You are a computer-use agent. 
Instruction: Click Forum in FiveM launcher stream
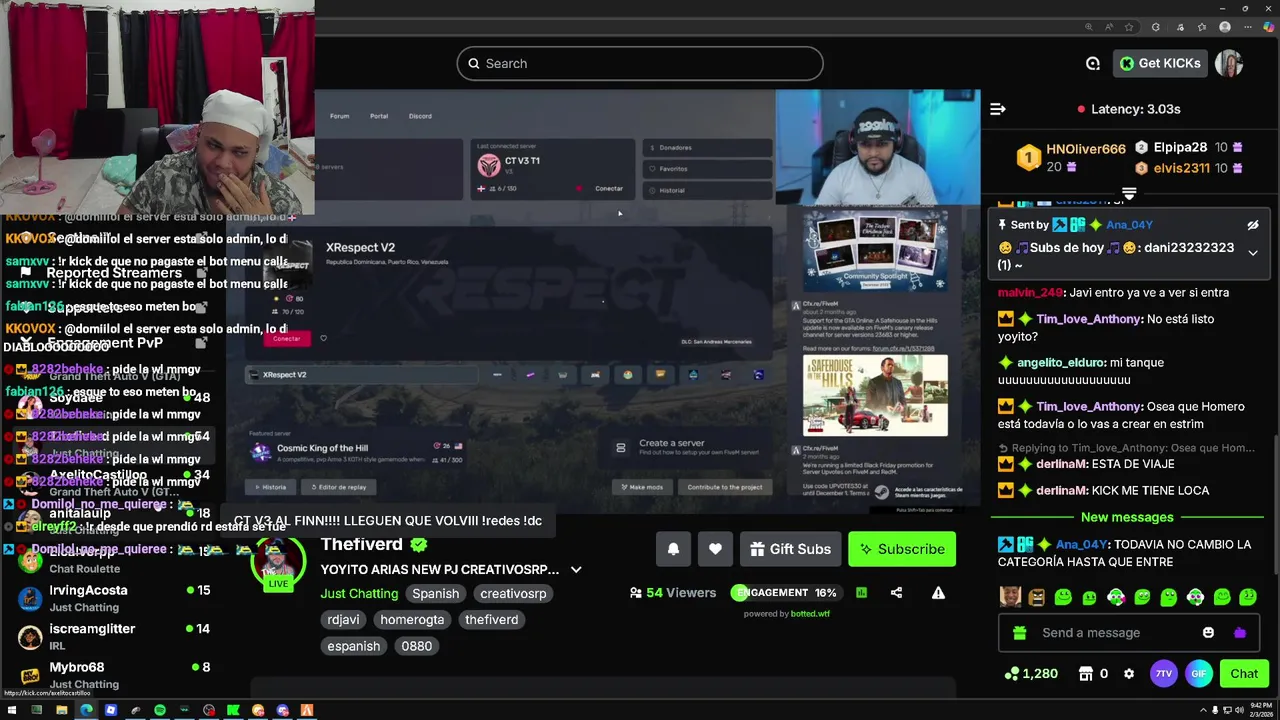click(x=340, y=116)
